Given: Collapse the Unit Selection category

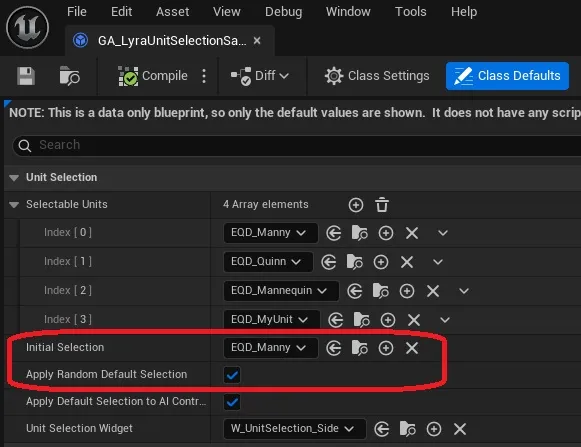Looking at the screenshot, I should pos(14,178).
